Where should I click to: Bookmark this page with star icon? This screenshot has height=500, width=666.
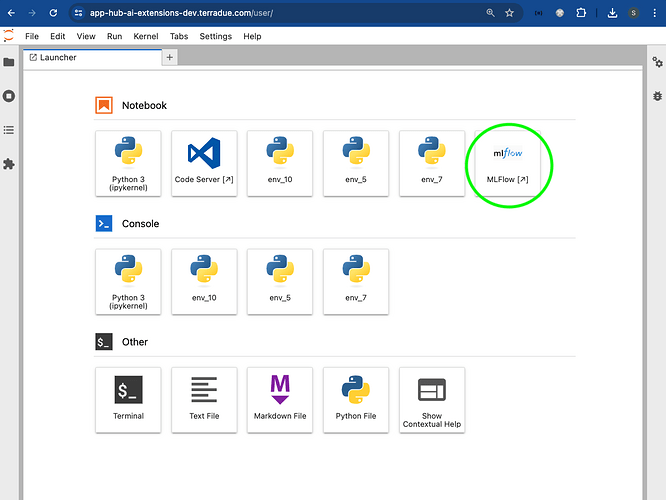[x=510, y=13]
